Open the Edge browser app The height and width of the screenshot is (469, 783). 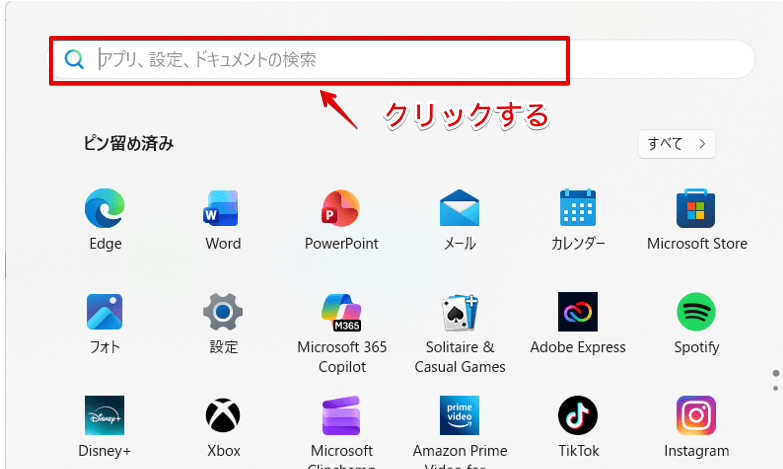(x=105, y=218)
